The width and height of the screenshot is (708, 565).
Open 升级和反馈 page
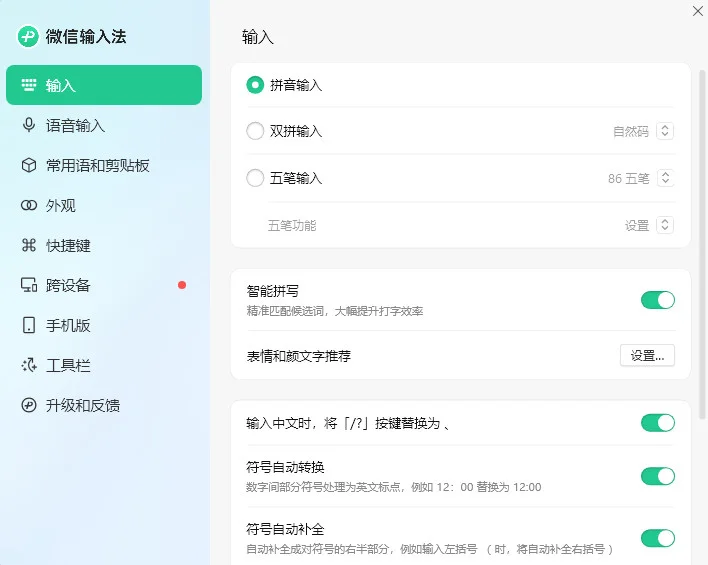click(104, 405)
